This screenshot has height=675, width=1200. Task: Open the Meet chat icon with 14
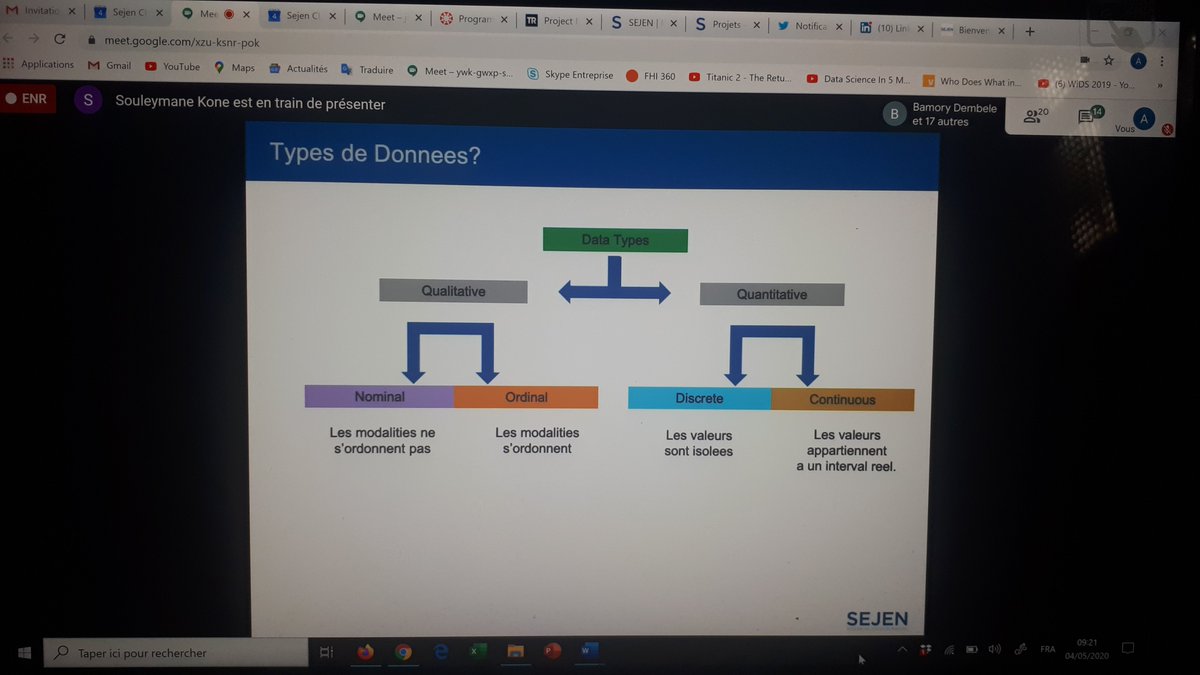[1089, 116]
